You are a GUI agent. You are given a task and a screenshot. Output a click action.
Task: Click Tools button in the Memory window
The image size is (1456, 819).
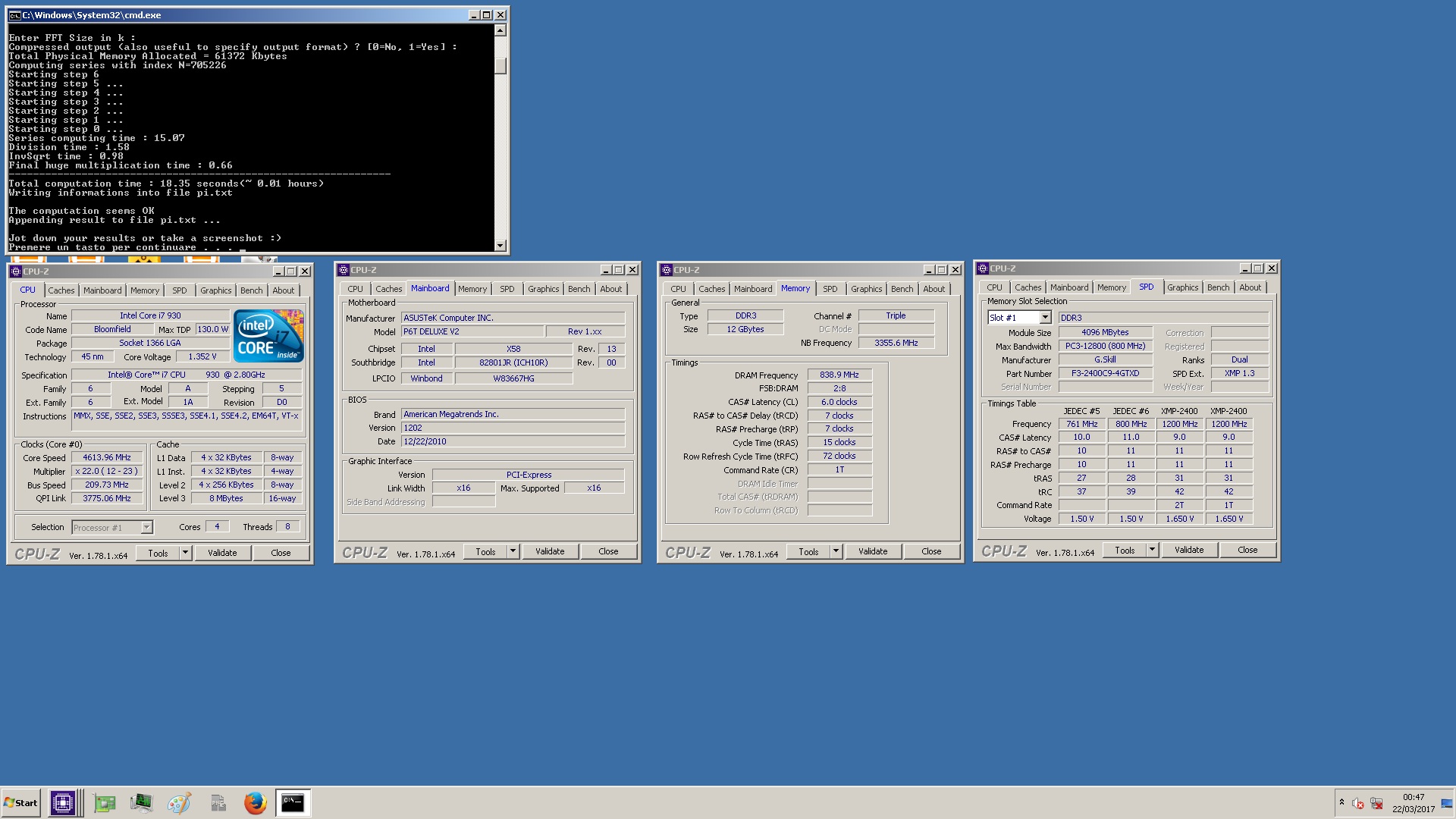pos(808,551)
